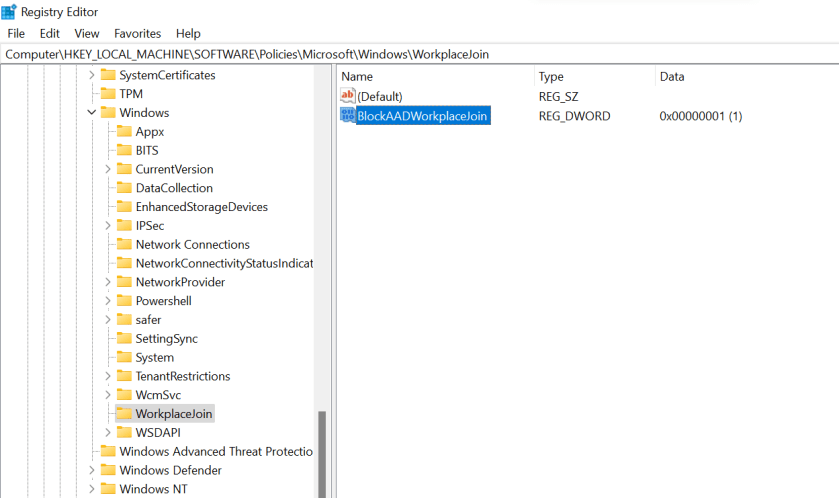This screenshot has height=498, width=839.
Task: Click the TPM folder icon
Action: click(108, 94)
